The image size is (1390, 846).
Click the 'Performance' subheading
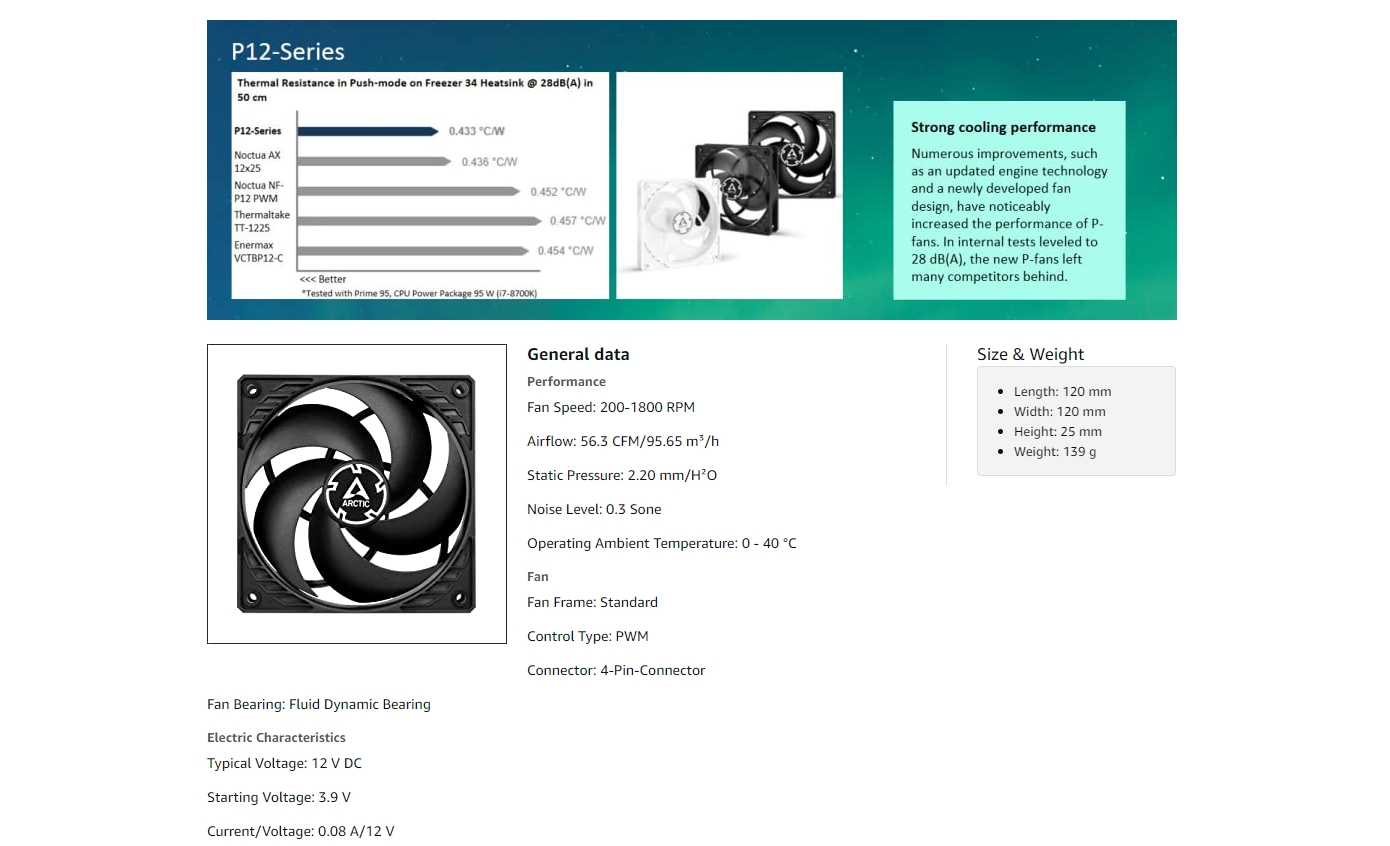coord(566,381)
